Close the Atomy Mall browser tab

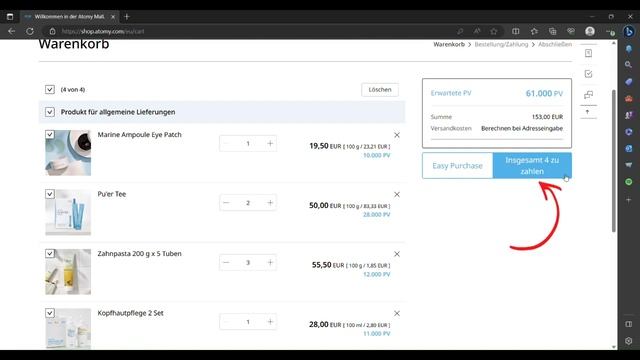click(x=113, y=17)
